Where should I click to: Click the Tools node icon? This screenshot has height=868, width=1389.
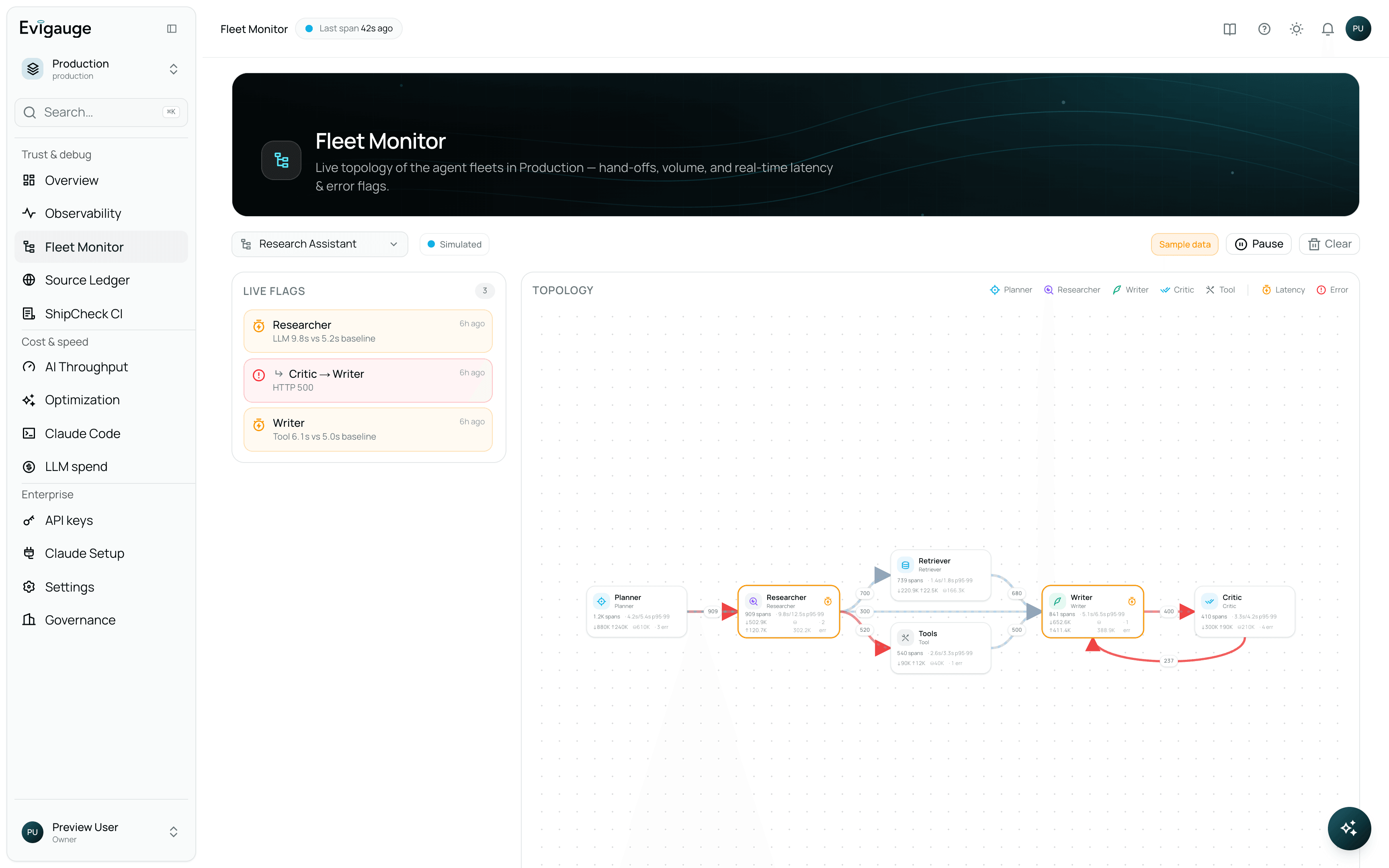point(905,637)
